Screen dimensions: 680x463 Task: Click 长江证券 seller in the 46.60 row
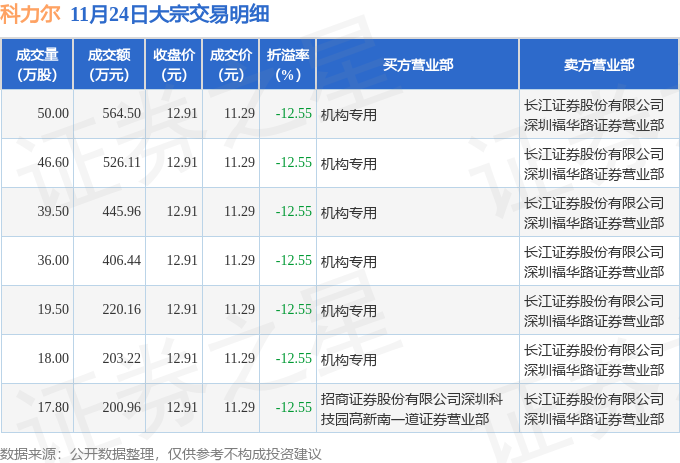pos(594,164)
